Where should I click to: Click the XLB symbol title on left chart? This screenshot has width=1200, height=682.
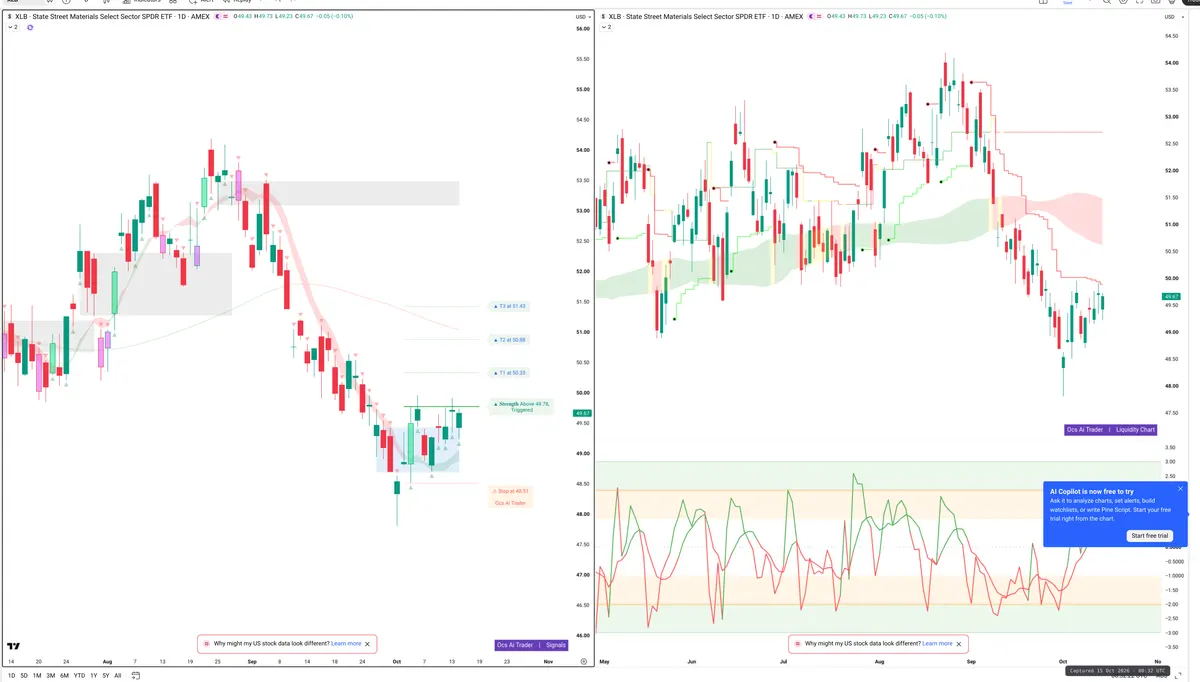[113, 17]
